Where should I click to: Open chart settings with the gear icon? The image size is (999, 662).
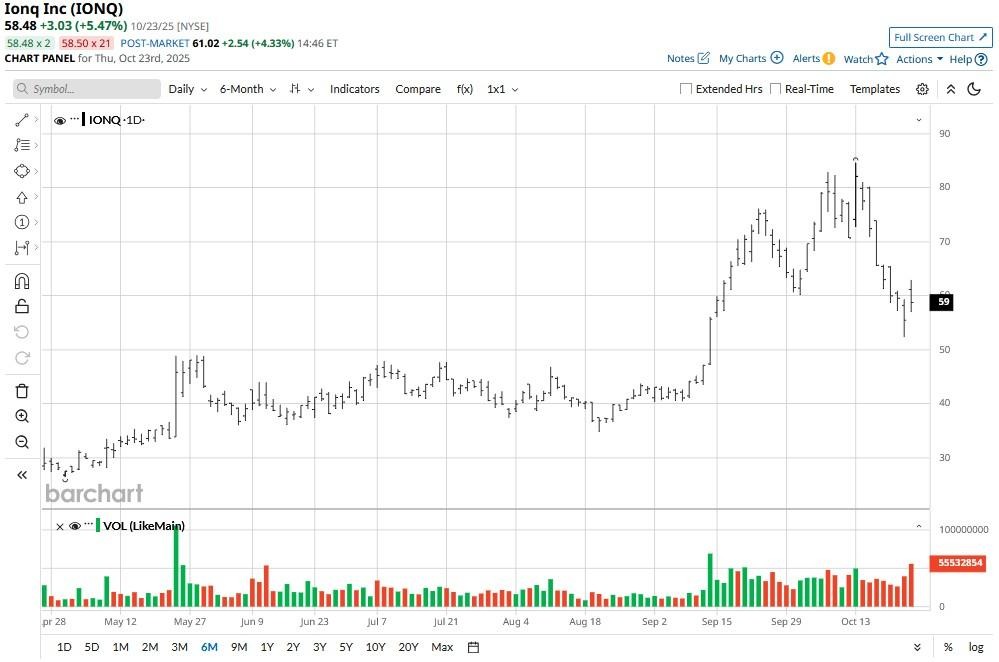[x=922, y=89]
